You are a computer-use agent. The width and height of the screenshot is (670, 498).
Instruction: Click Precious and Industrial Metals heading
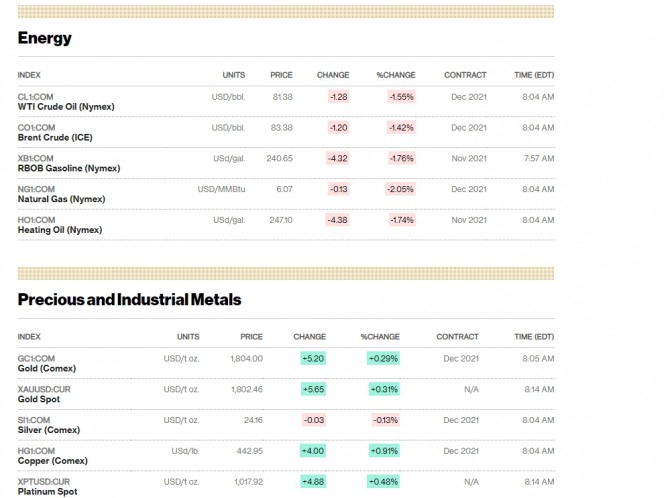click(129, 299)
